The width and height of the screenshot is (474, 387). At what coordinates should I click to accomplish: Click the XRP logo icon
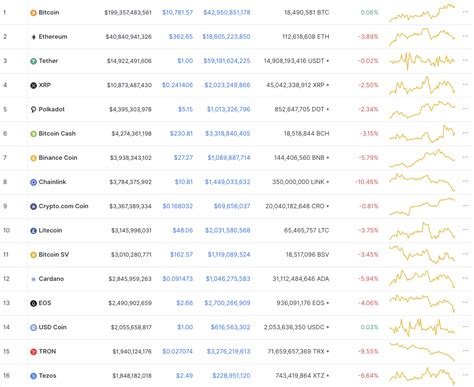click(33, 85)
